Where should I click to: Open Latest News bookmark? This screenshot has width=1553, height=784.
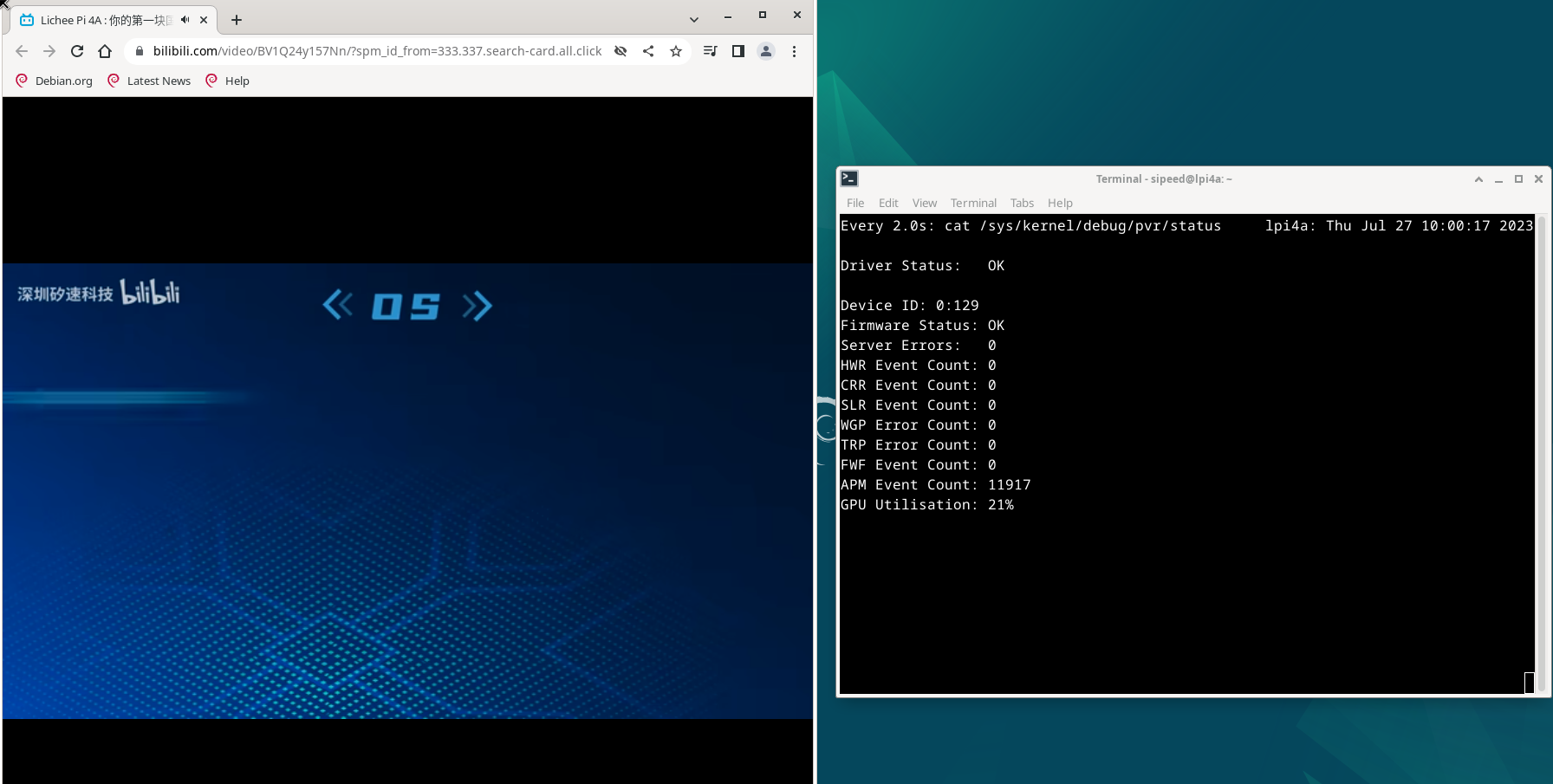149,81
